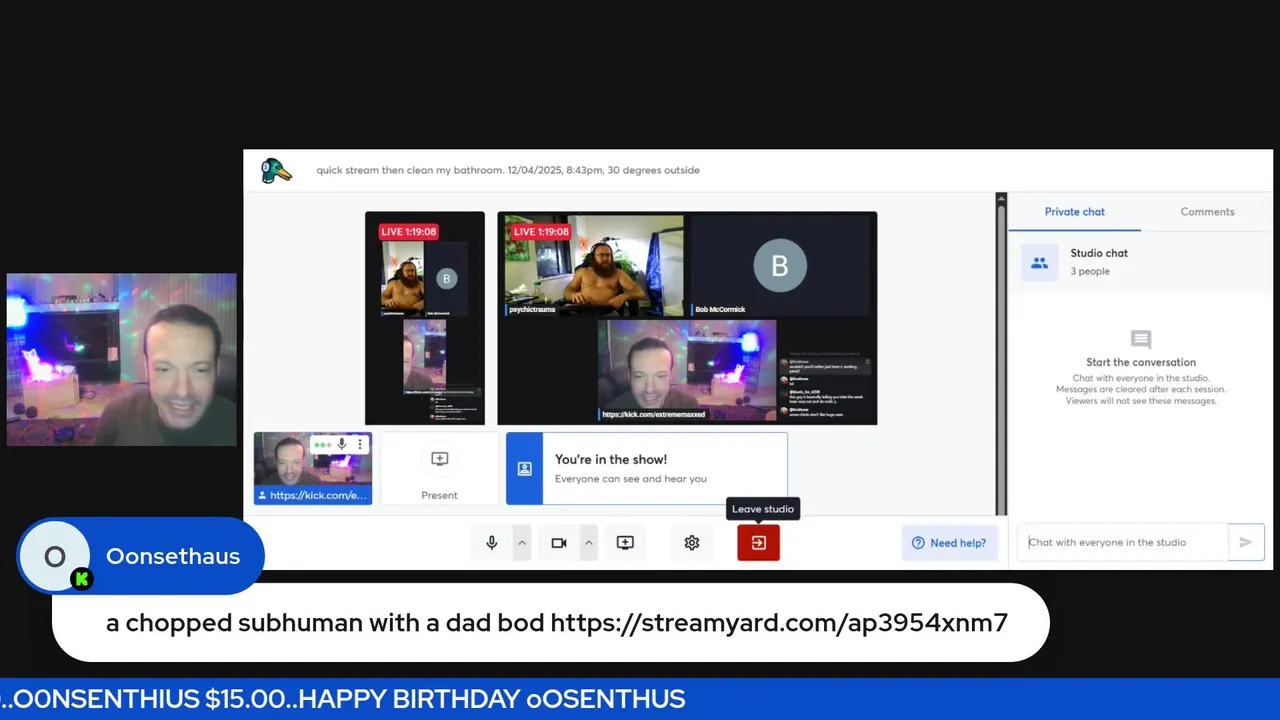
Task: Click the stream title text
Action: pyautogui.click(x=508, y=170)
